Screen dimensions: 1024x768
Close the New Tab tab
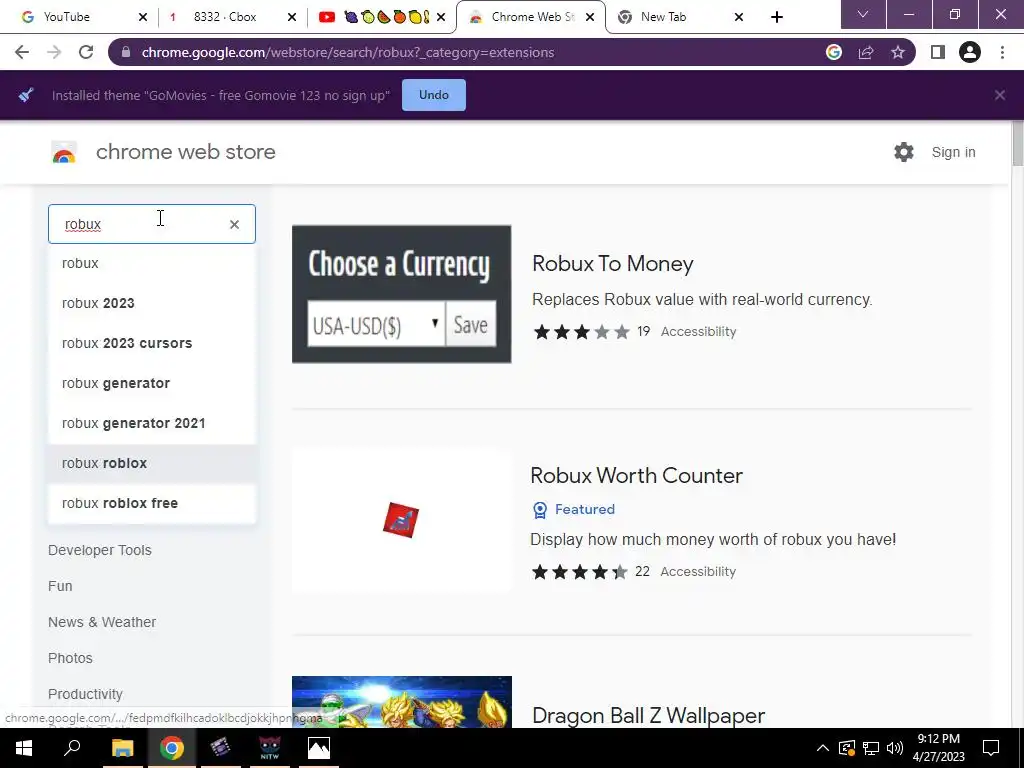(x=739, y=17)
